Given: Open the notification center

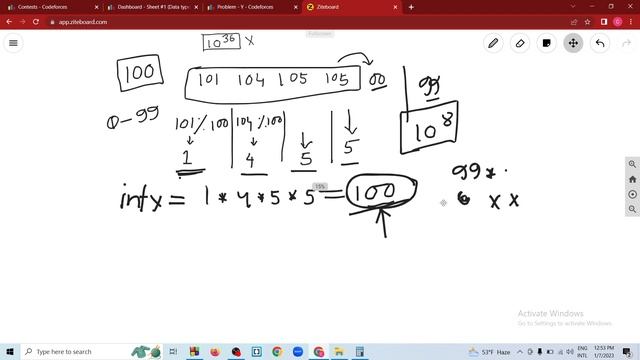Looking at the screenshot, I should point(627,351).
